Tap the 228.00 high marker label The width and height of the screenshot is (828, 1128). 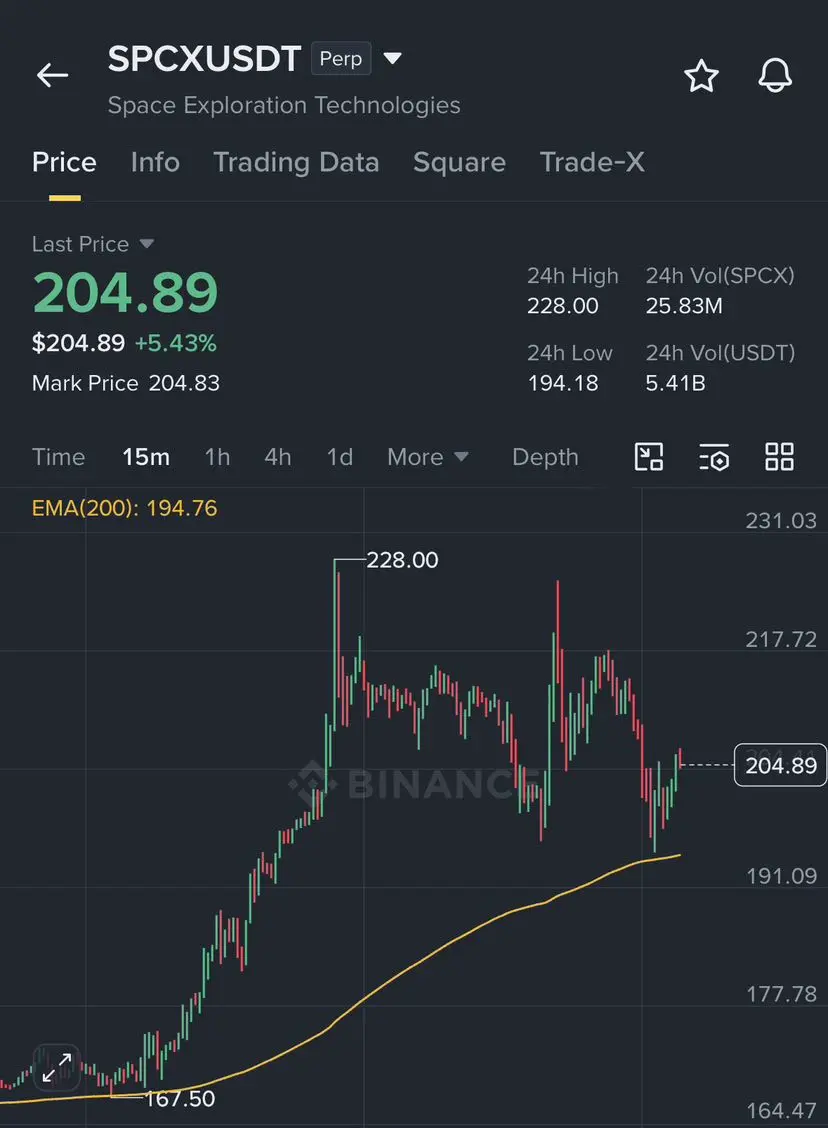coord(402,560)
